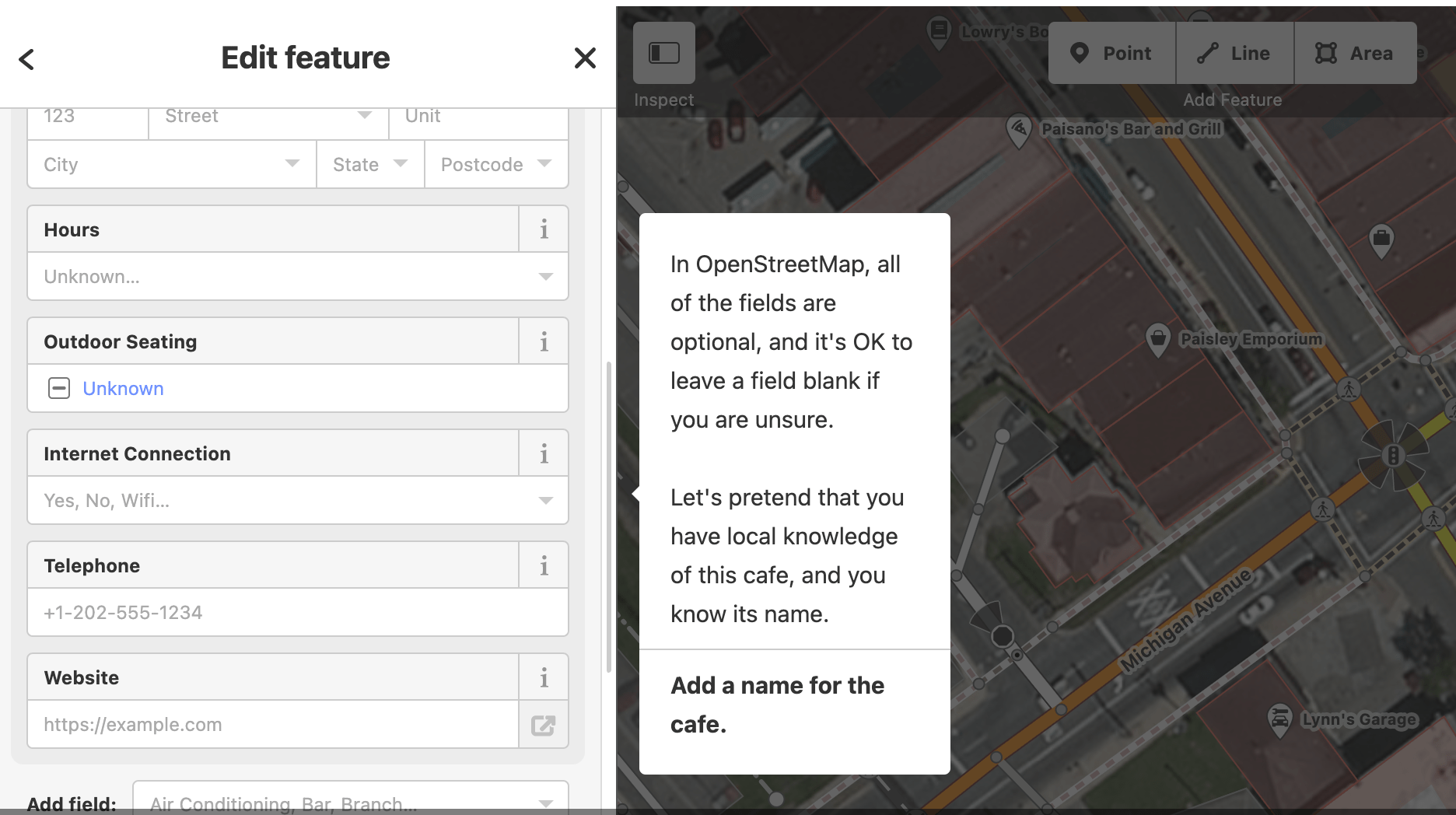Open Outdoor Seating field info
Viewport: 1456px width, 815px height.
[x=544, y=341]
